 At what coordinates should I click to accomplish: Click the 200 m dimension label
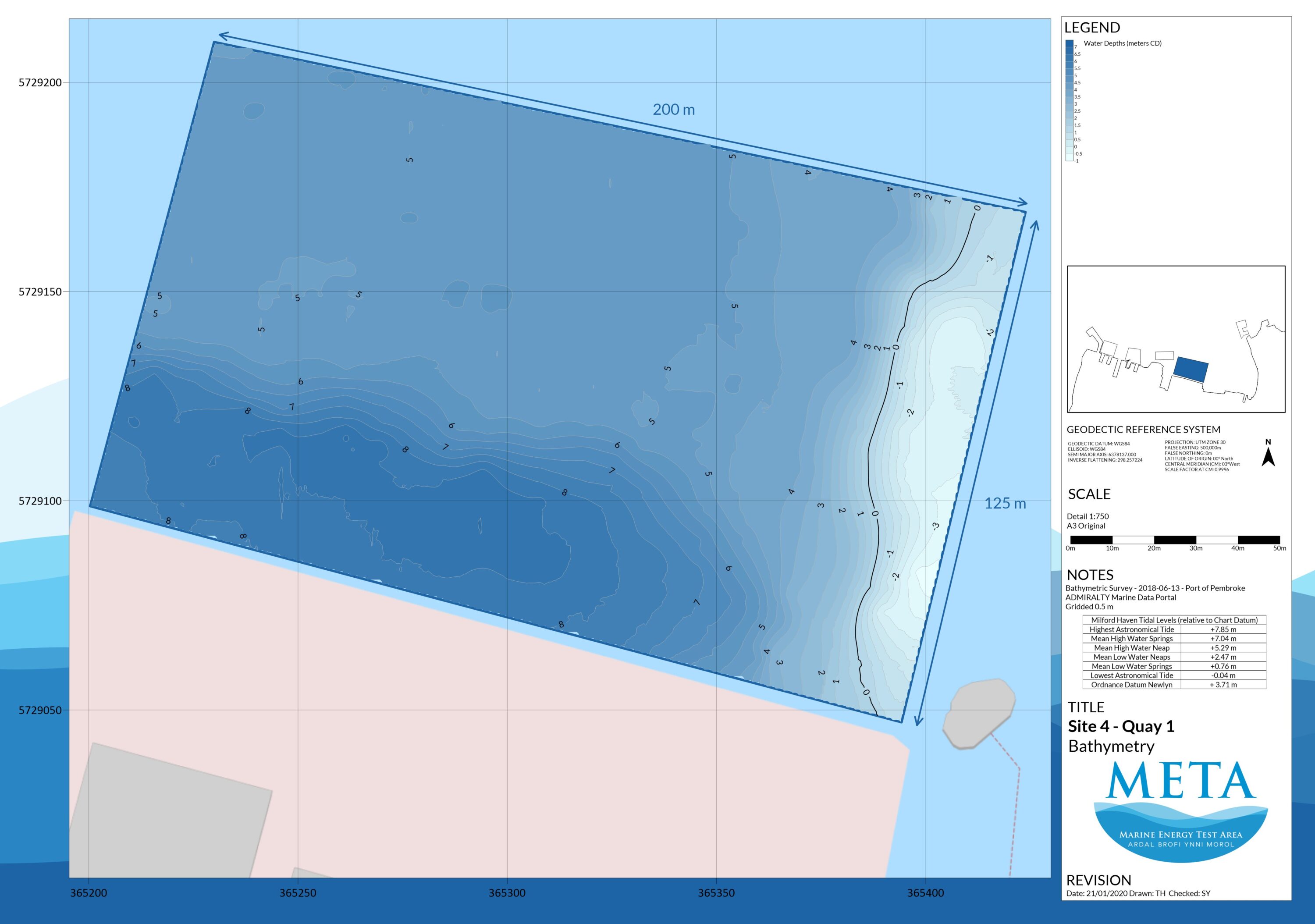(674, 110)
